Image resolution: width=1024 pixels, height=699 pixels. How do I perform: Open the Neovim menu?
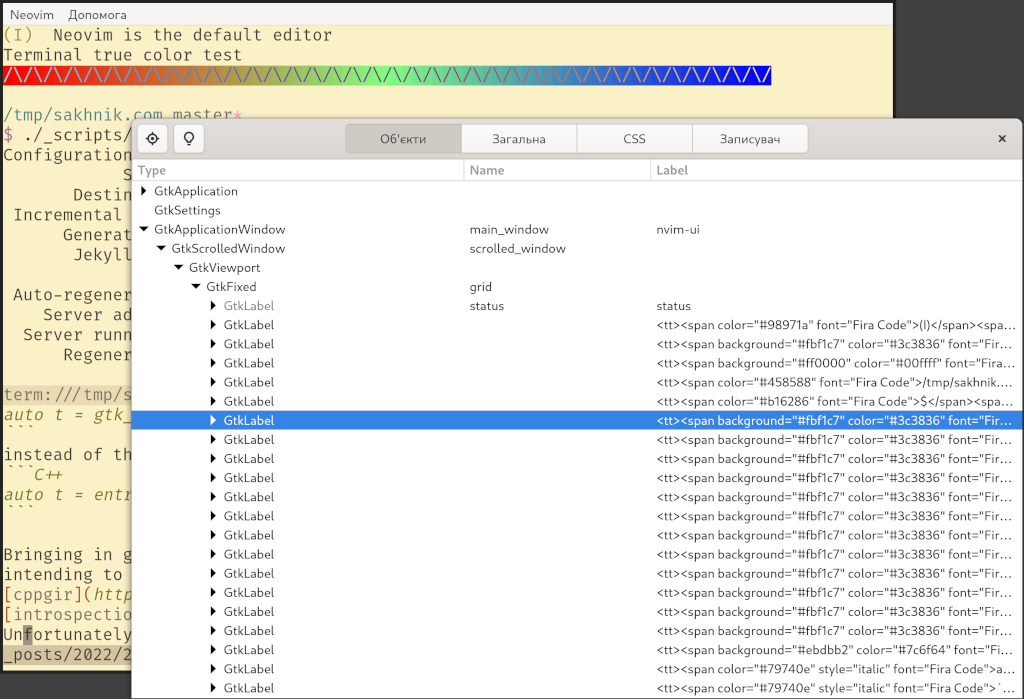click(x=31, y=14)
